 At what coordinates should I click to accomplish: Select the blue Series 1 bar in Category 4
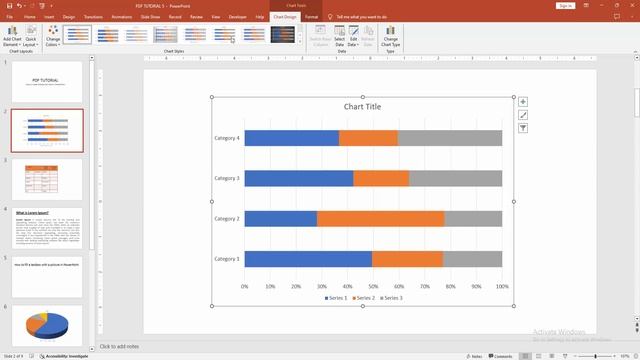click(292, 138)
